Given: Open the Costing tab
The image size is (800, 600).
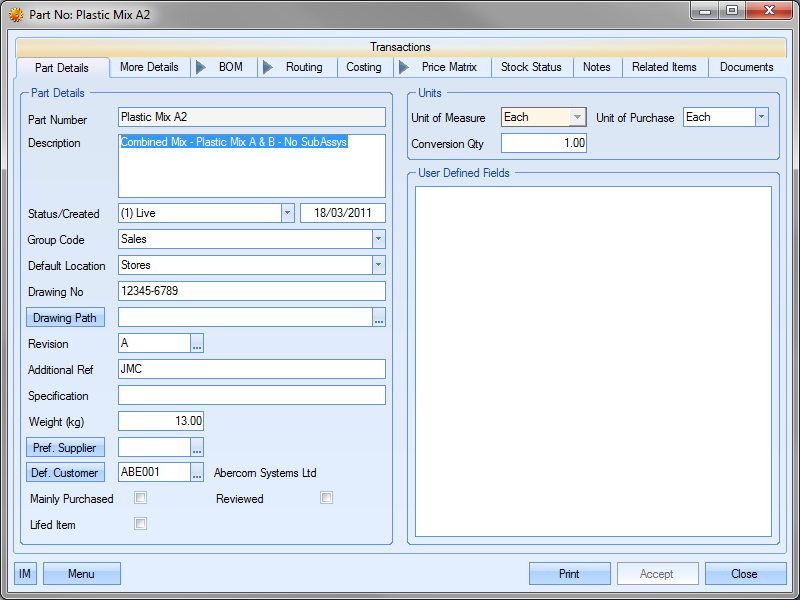Looking at the screenshot, I should pyautogui.click(x=364, y=67).
